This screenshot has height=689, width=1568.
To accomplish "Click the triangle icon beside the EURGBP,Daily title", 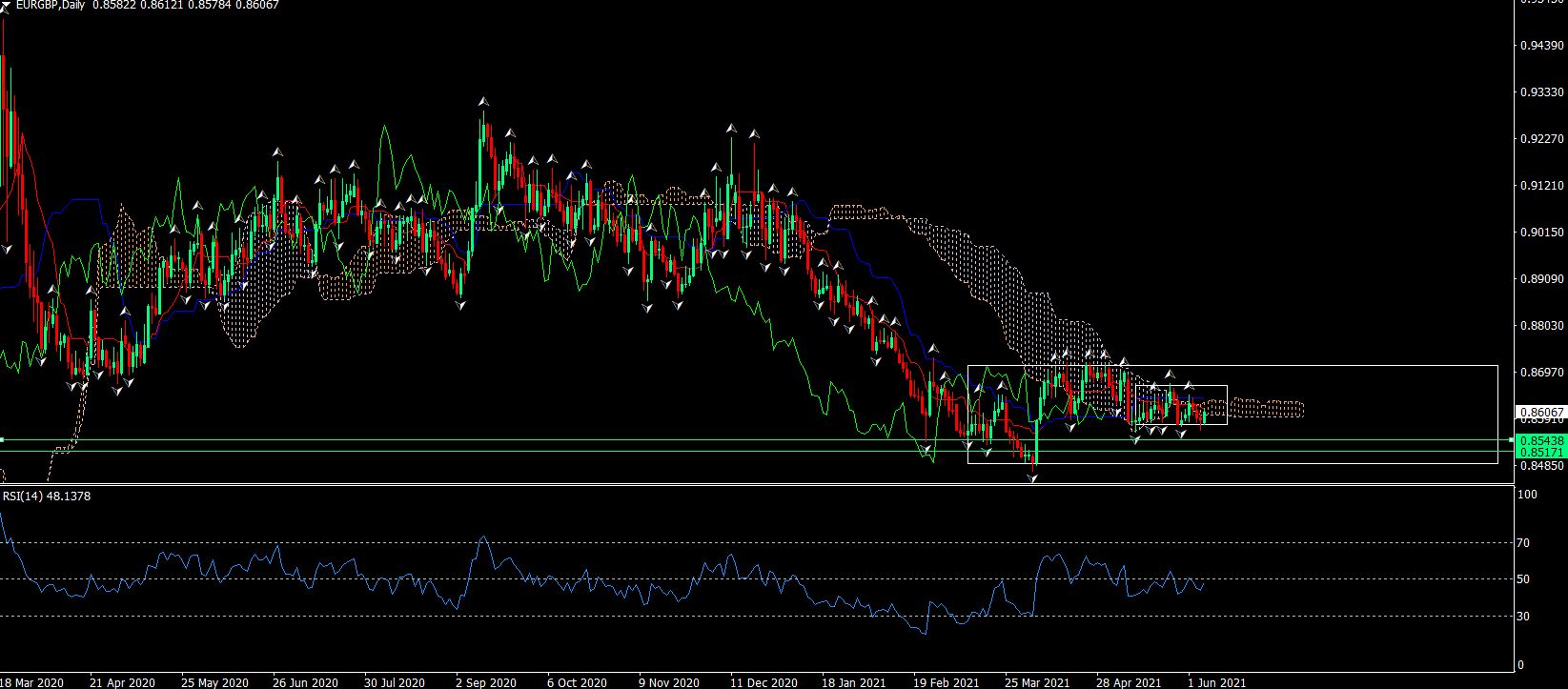I will (x=5, y=5).
